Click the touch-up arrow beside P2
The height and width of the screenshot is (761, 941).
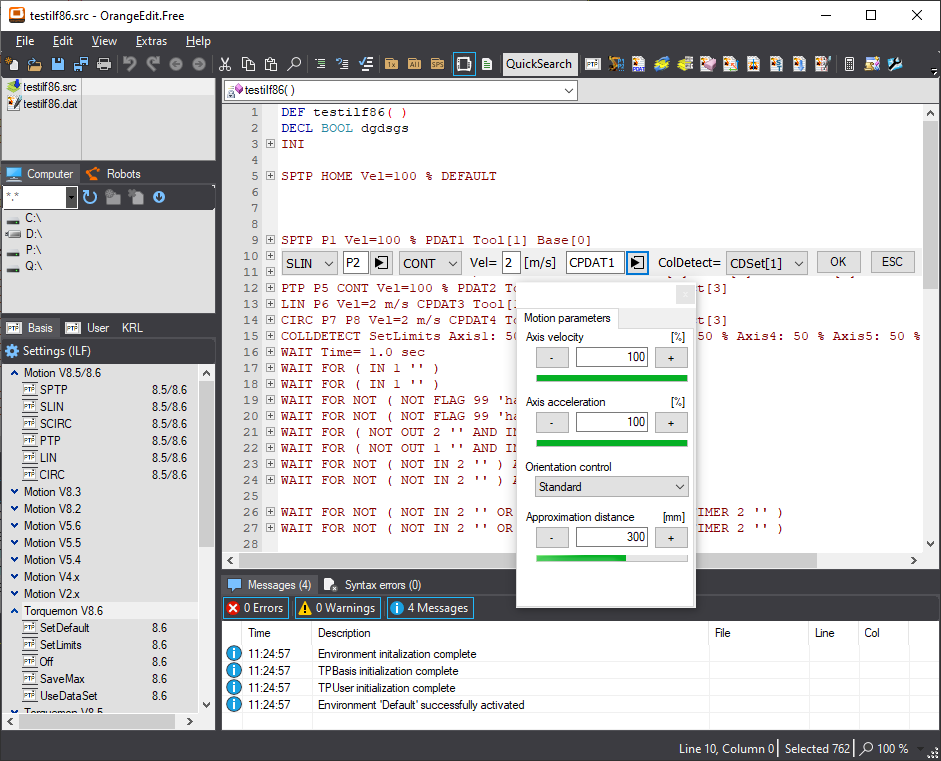point(381,263)
